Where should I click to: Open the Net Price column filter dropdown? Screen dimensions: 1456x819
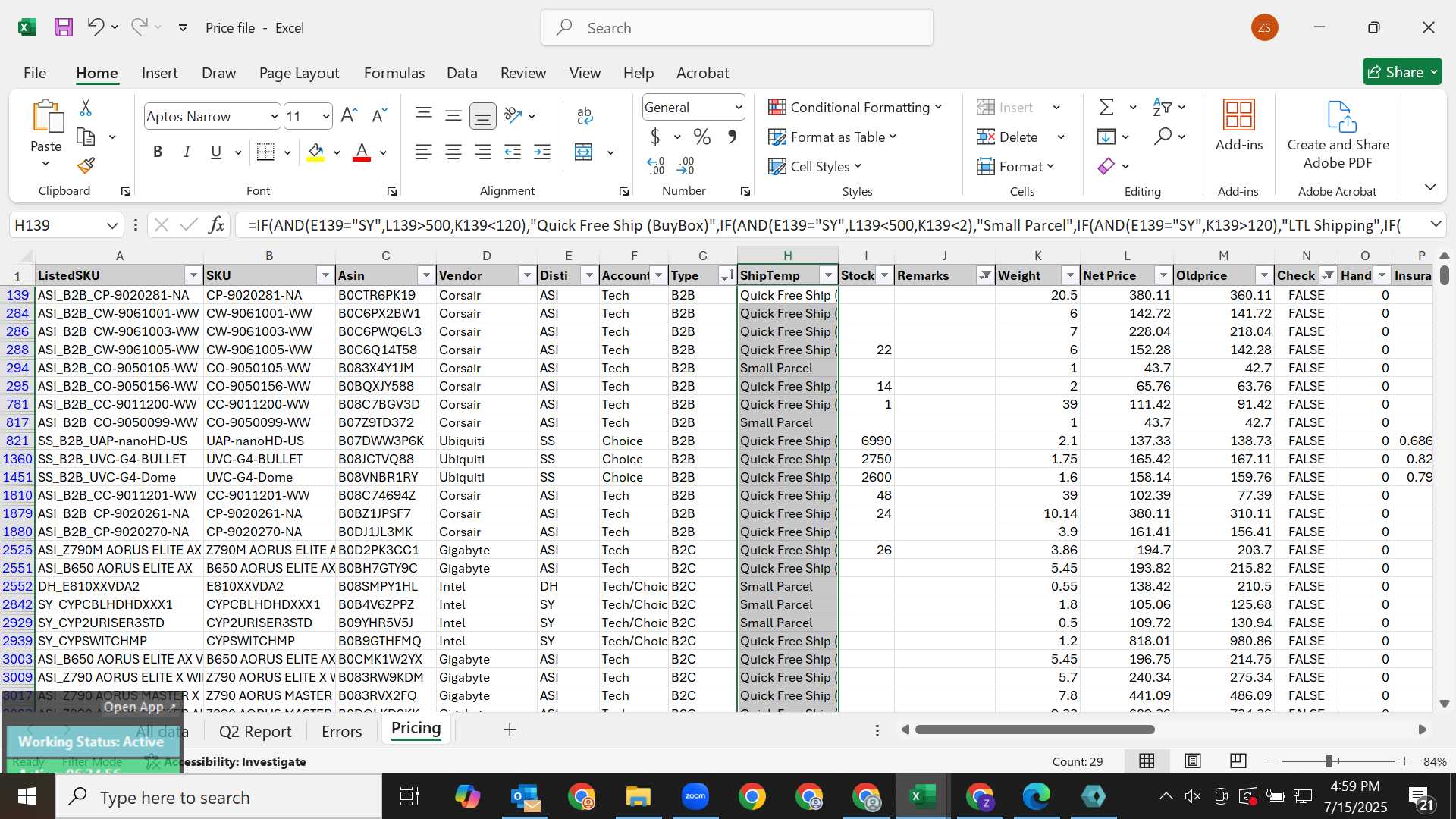point(1163,275)
